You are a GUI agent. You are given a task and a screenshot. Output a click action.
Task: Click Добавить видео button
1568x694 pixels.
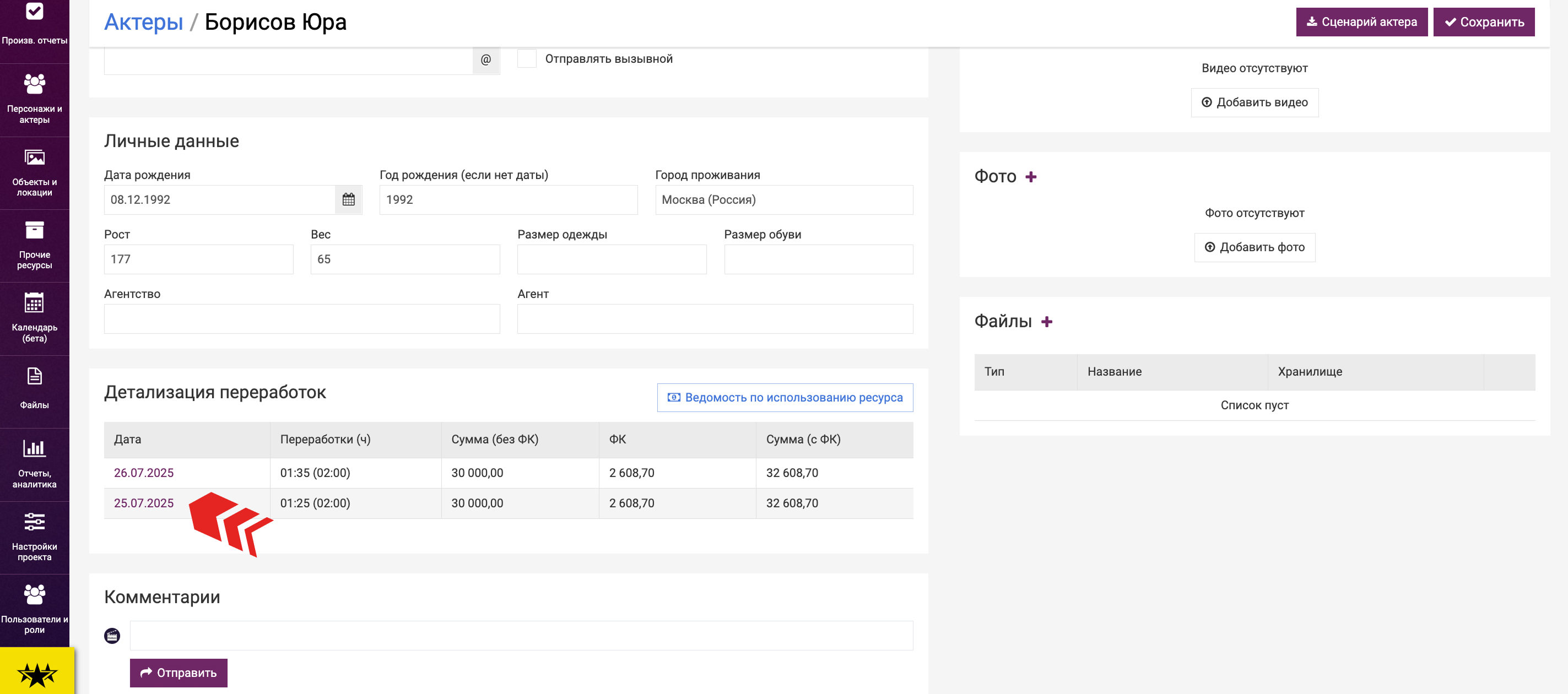(1255, 102)
